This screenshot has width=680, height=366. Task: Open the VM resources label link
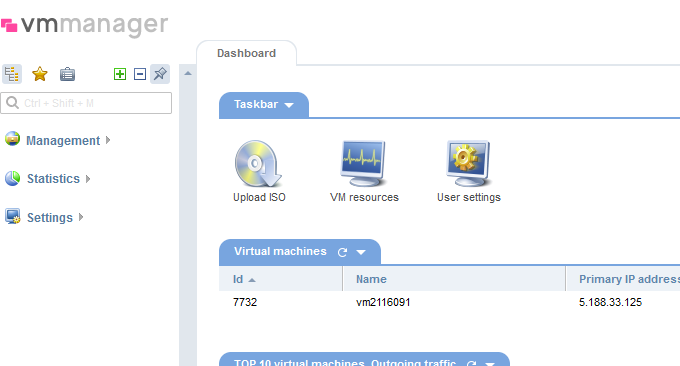coord(364,197)
